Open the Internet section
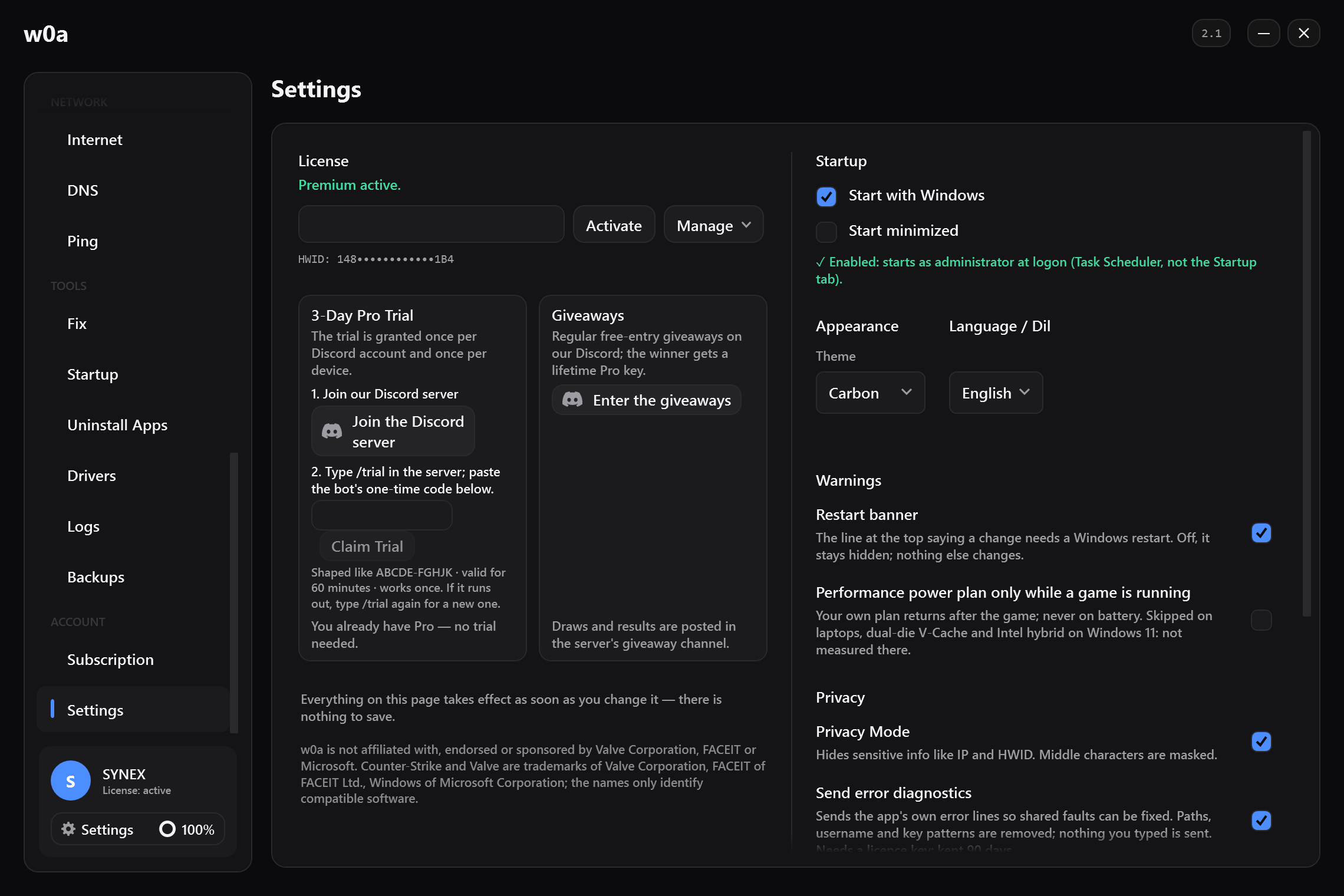Image resolution: width=1344 pixels, height=896 pixels. tap(132, 140)
